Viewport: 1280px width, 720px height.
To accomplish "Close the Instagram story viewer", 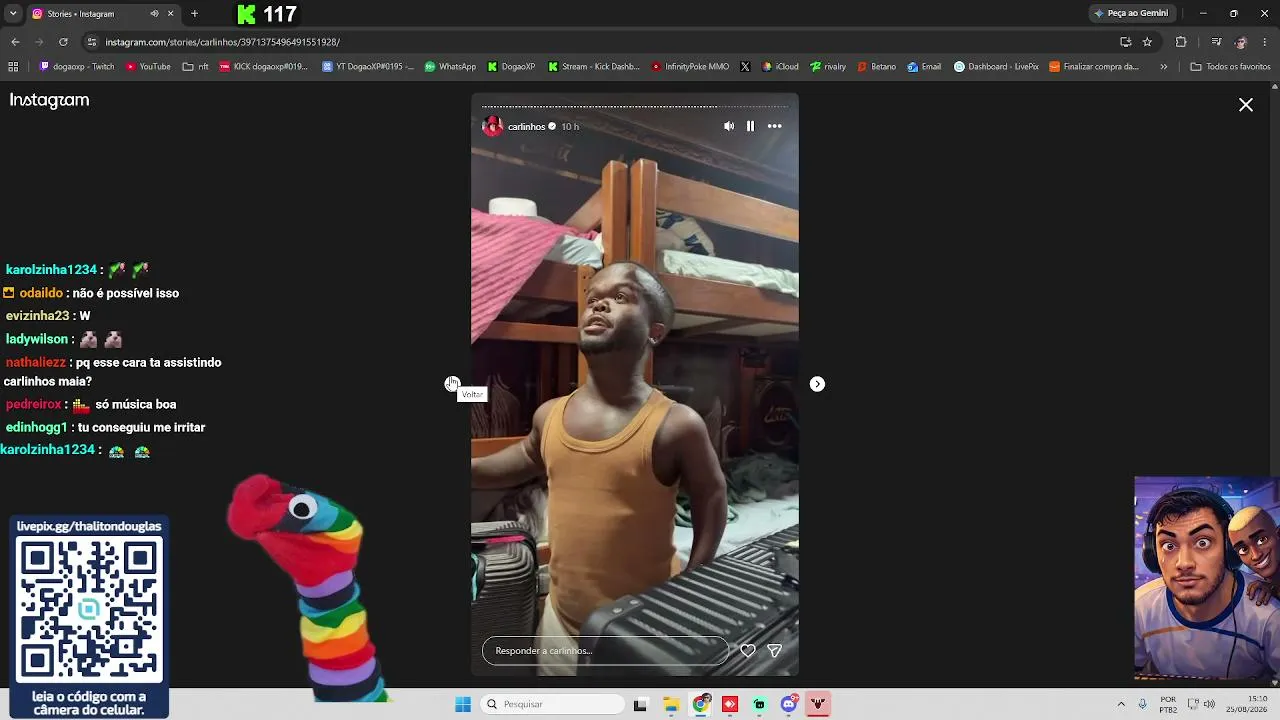I will click(1246, 105).
